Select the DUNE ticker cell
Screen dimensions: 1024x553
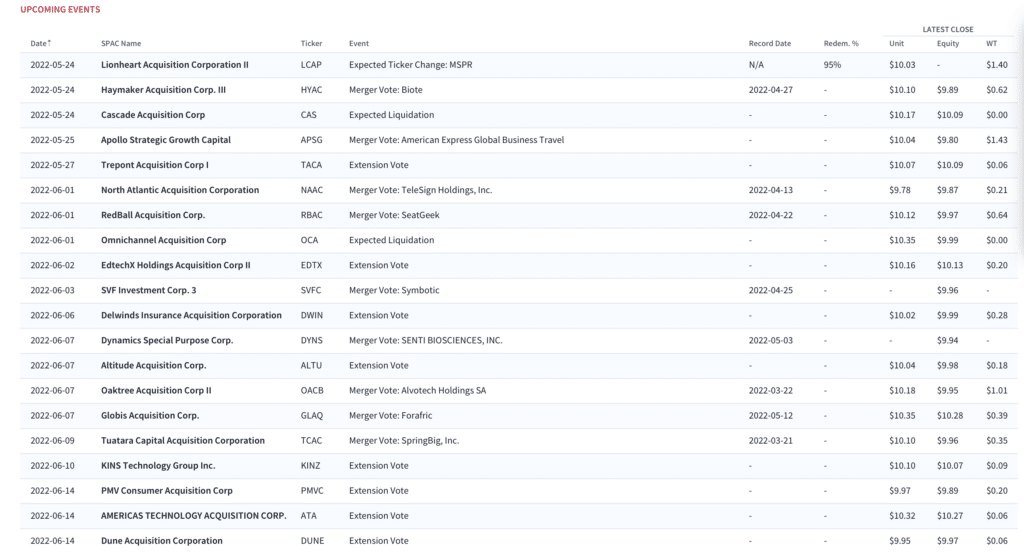(312, 541)
